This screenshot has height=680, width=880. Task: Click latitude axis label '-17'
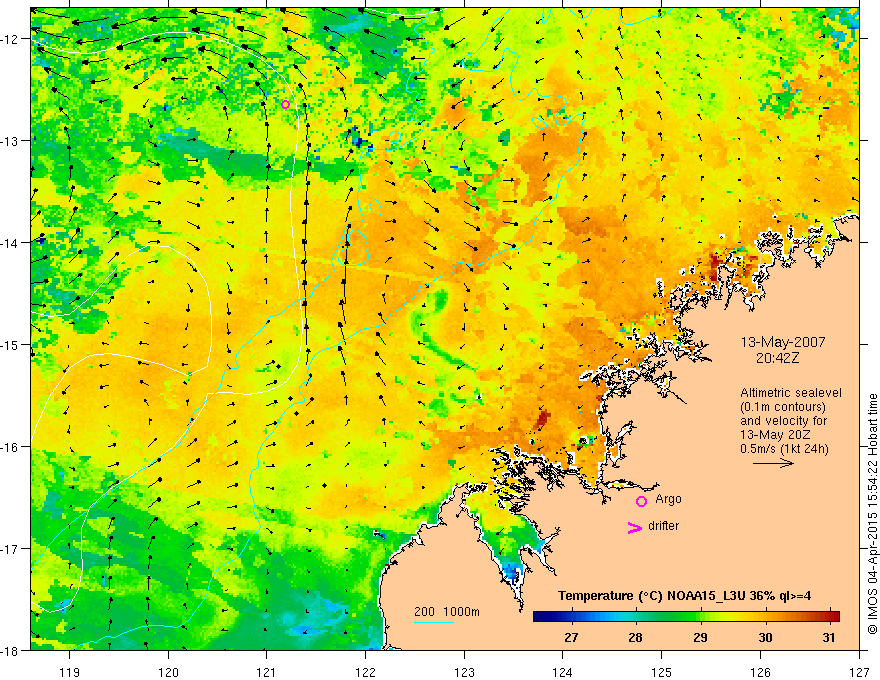(x=11, y=549)
